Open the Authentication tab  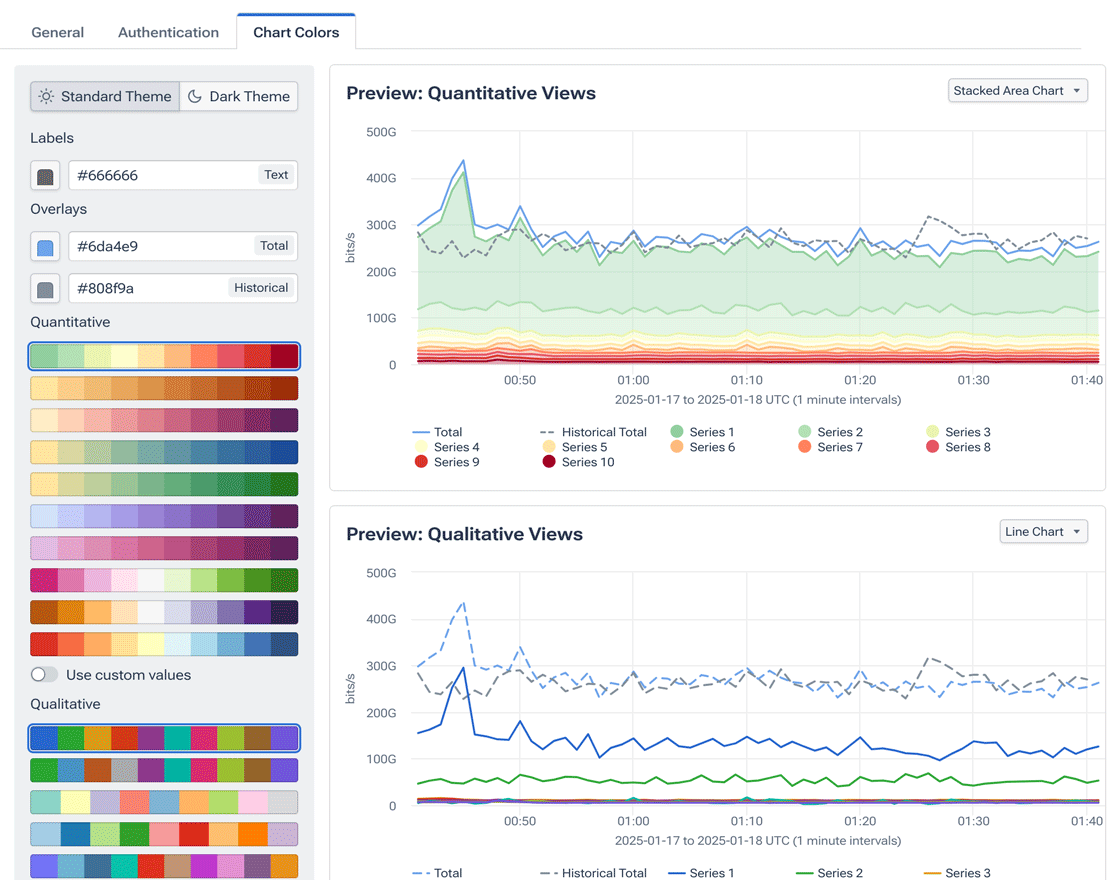pyautogui.click(x=168, y=32)
